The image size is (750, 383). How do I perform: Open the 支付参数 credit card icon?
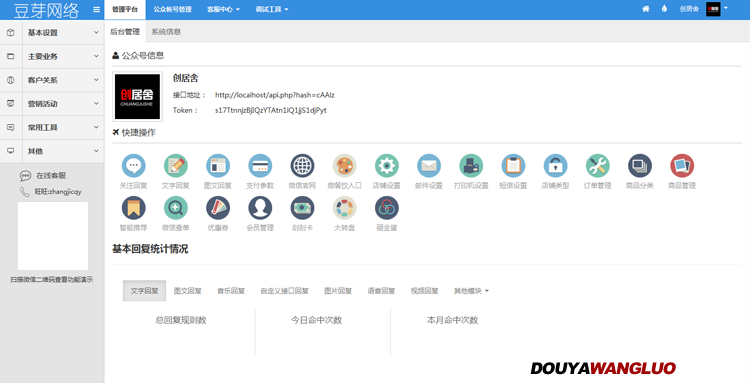pyautogui.click(x=260, y=166)
